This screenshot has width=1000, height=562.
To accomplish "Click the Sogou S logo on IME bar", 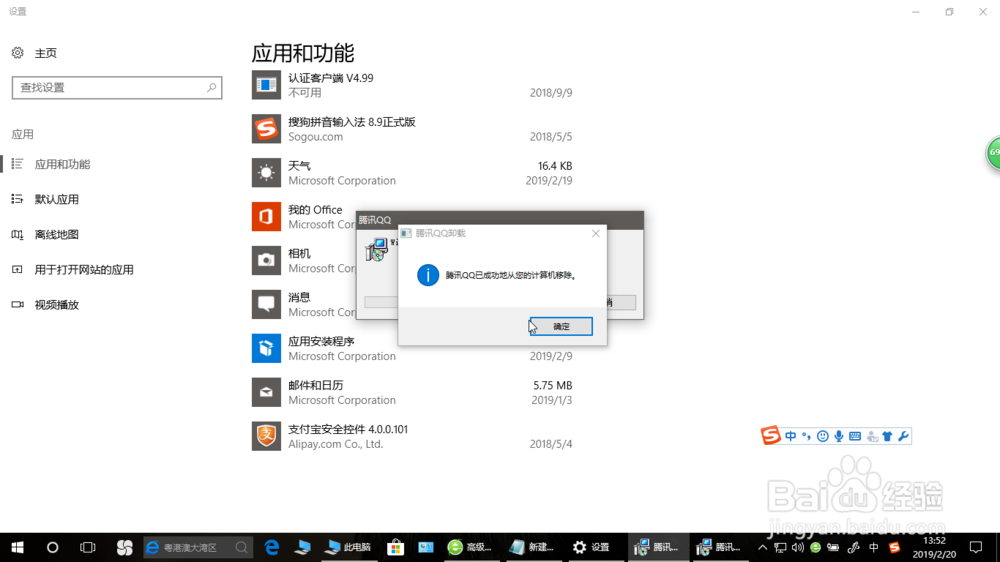I will click(x=770, y=436).
